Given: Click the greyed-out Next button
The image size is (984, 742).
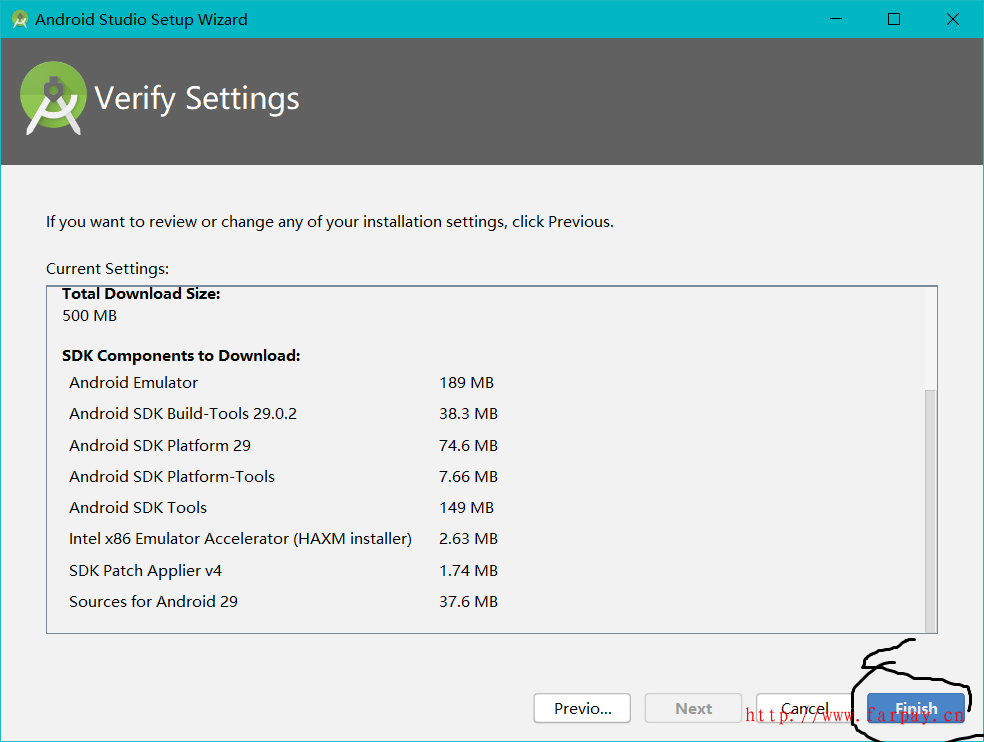Looking at the screenshot, I should 693,708.
